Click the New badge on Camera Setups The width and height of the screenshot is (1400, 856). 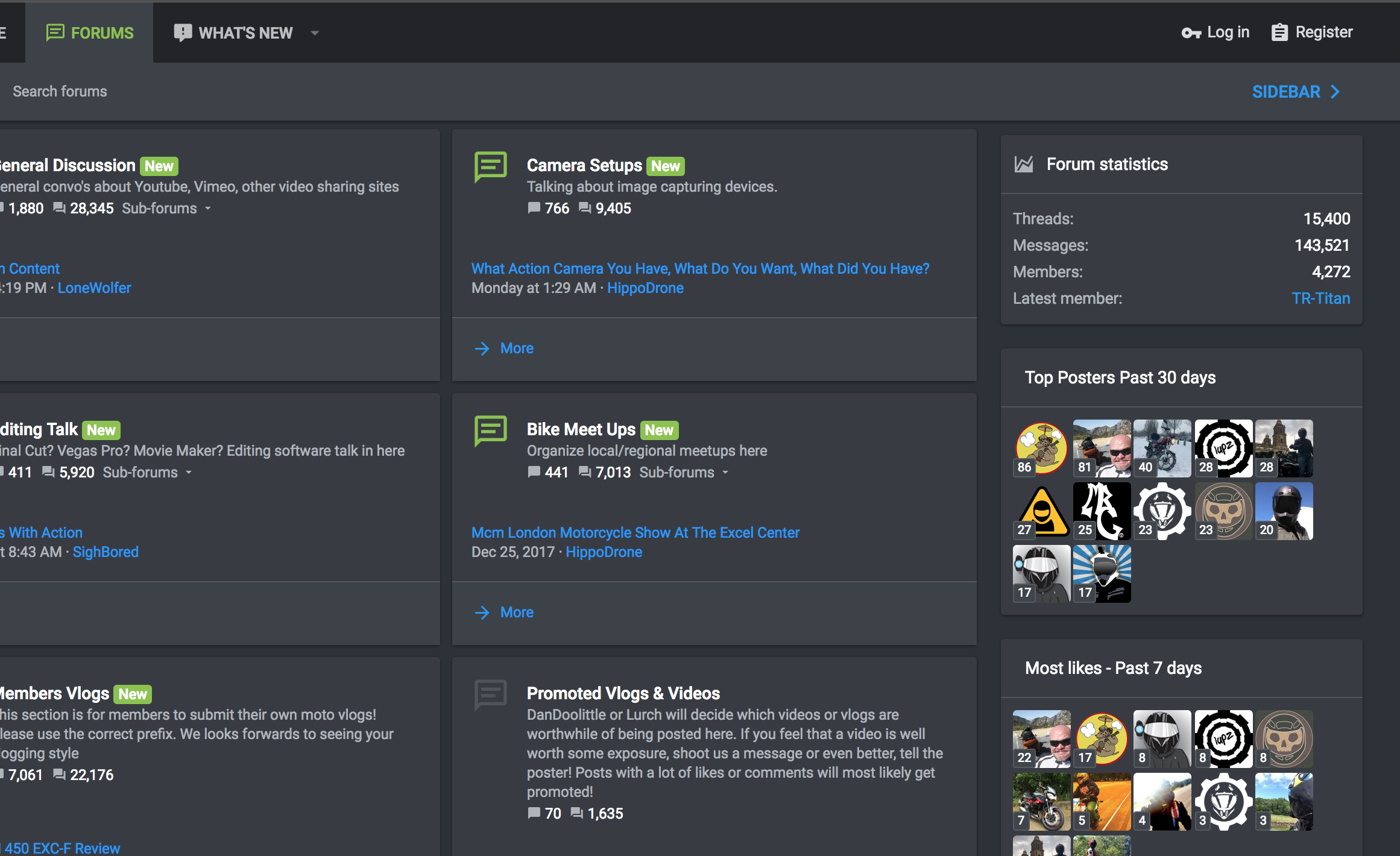point(666,166)
